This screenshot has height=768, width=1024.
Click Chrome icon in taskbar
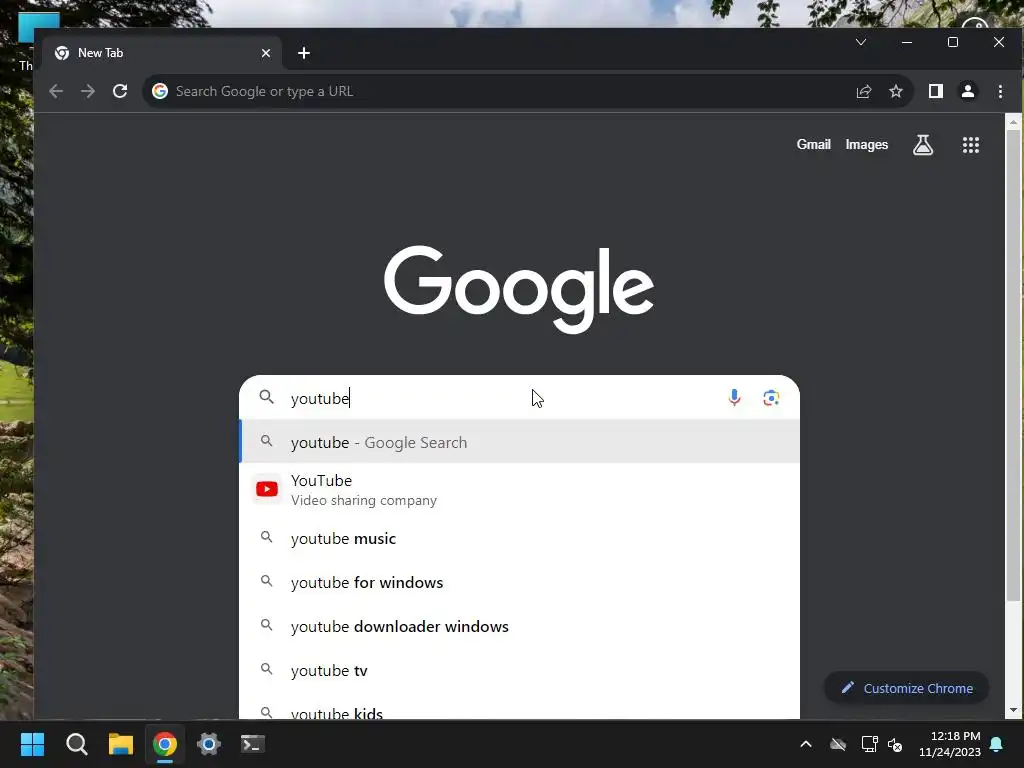click(x=165, y=744)
